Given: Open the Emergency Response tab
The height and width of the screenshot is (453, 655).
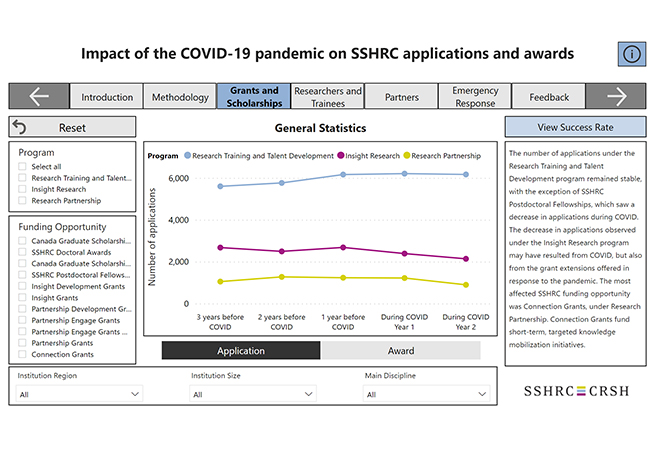Looking at the screenshot, I should (475, 97).
